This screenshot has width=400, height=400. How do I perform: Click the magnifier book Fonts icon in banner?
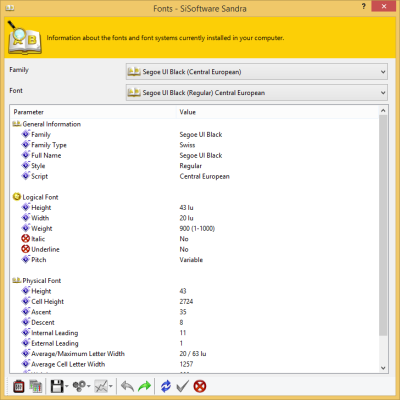[x=24, y=38]
